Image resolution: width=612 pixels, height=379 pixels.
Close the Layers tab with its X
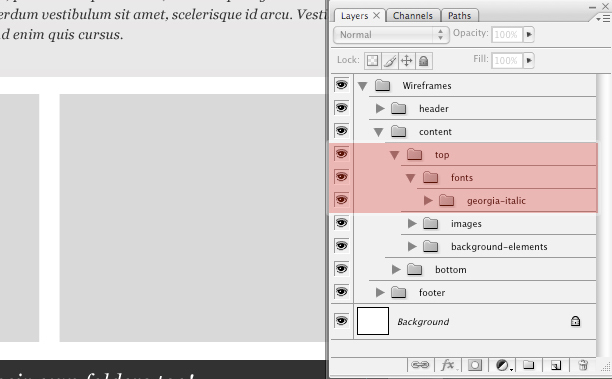point(376,15)
